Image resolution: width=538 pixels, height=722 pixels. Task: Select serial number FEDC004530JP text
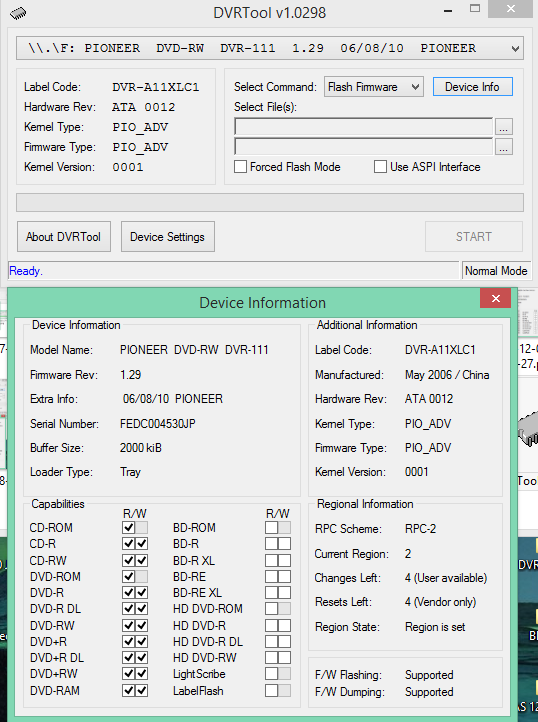pos(158,424)
